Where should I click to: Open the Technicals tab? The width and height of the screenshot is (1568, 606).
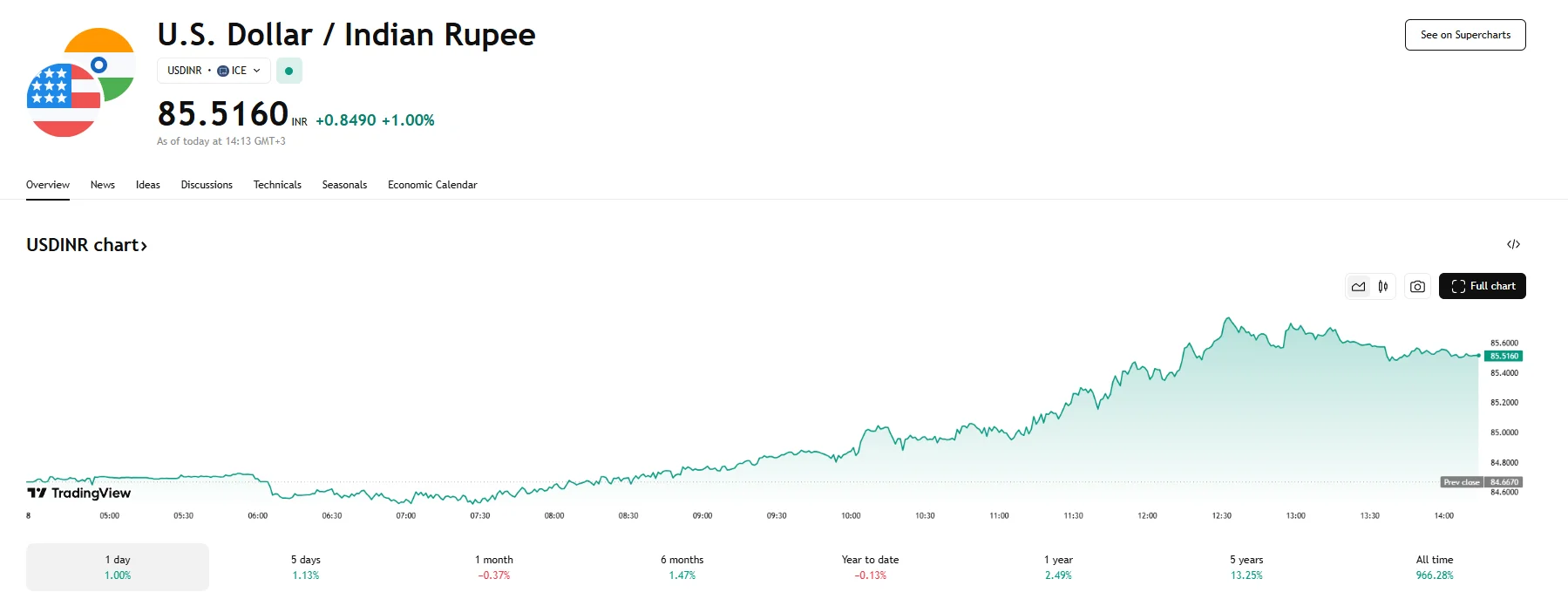pos(277,185)
